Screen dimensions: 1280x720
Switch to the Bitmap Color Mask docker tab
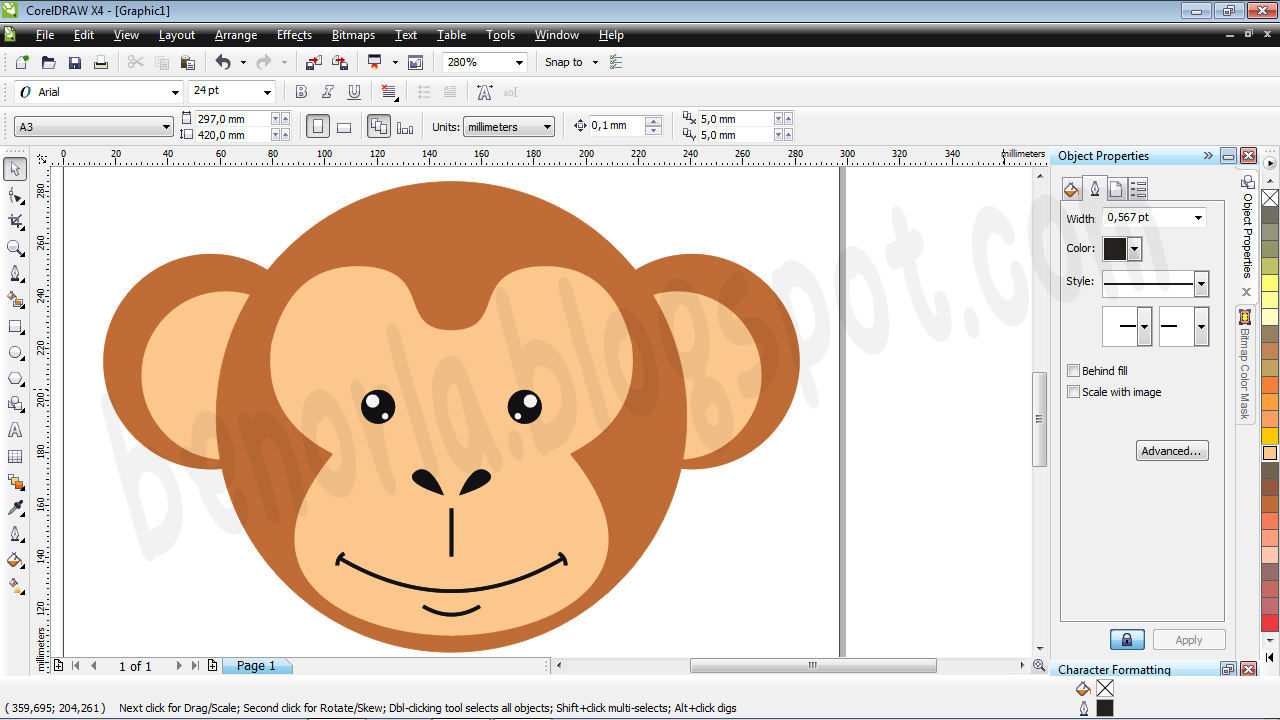[1246, 365]
